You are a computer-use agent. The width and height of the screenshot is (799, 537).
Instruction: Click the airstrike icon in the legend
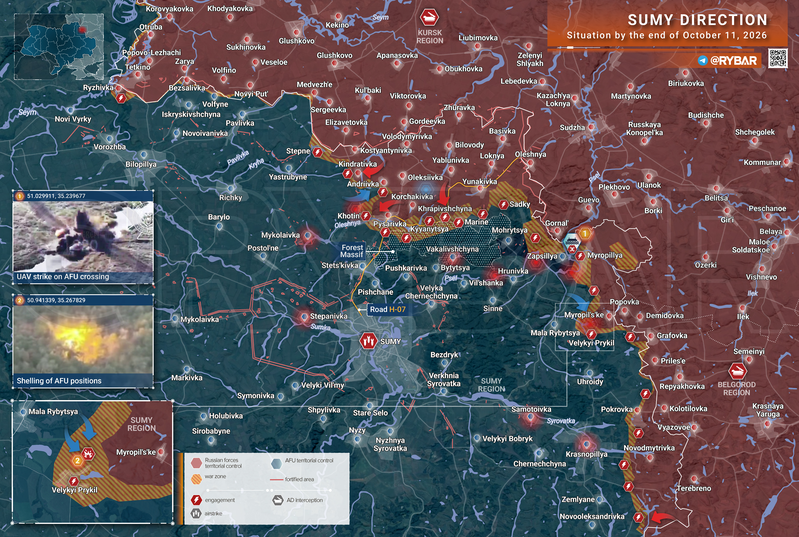(x=196, y=513)
